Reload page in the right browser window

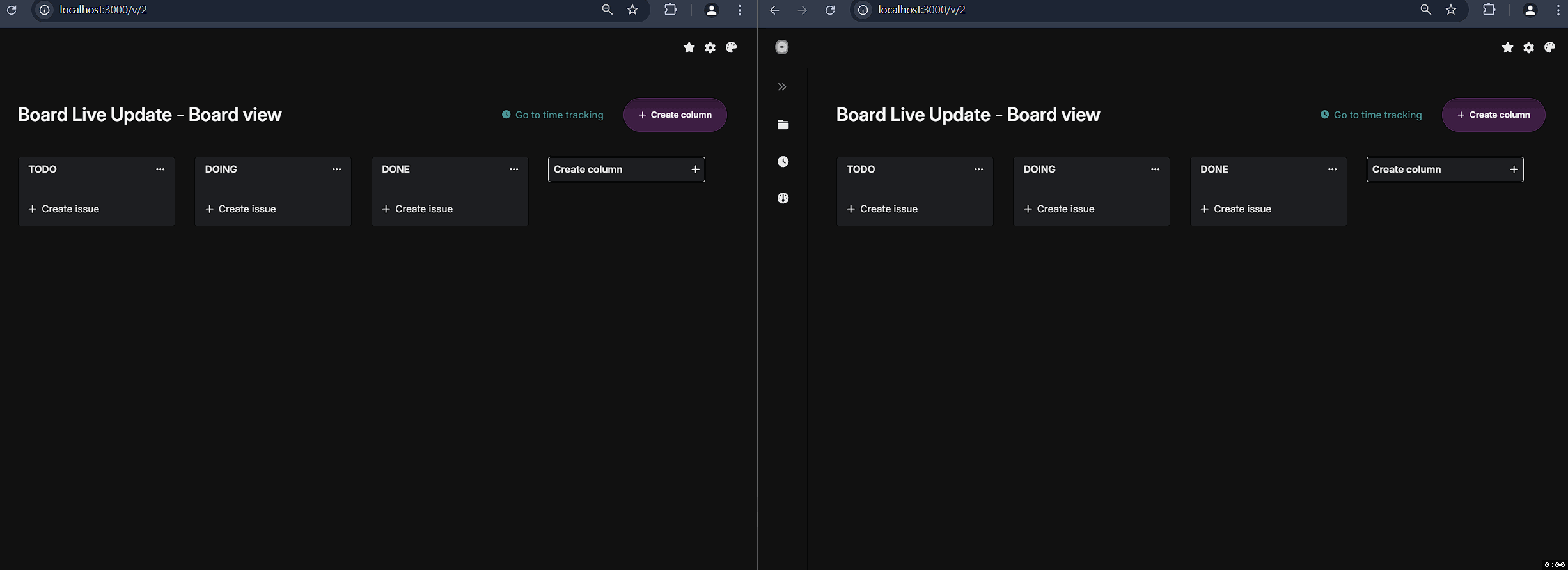click(830, 10)
